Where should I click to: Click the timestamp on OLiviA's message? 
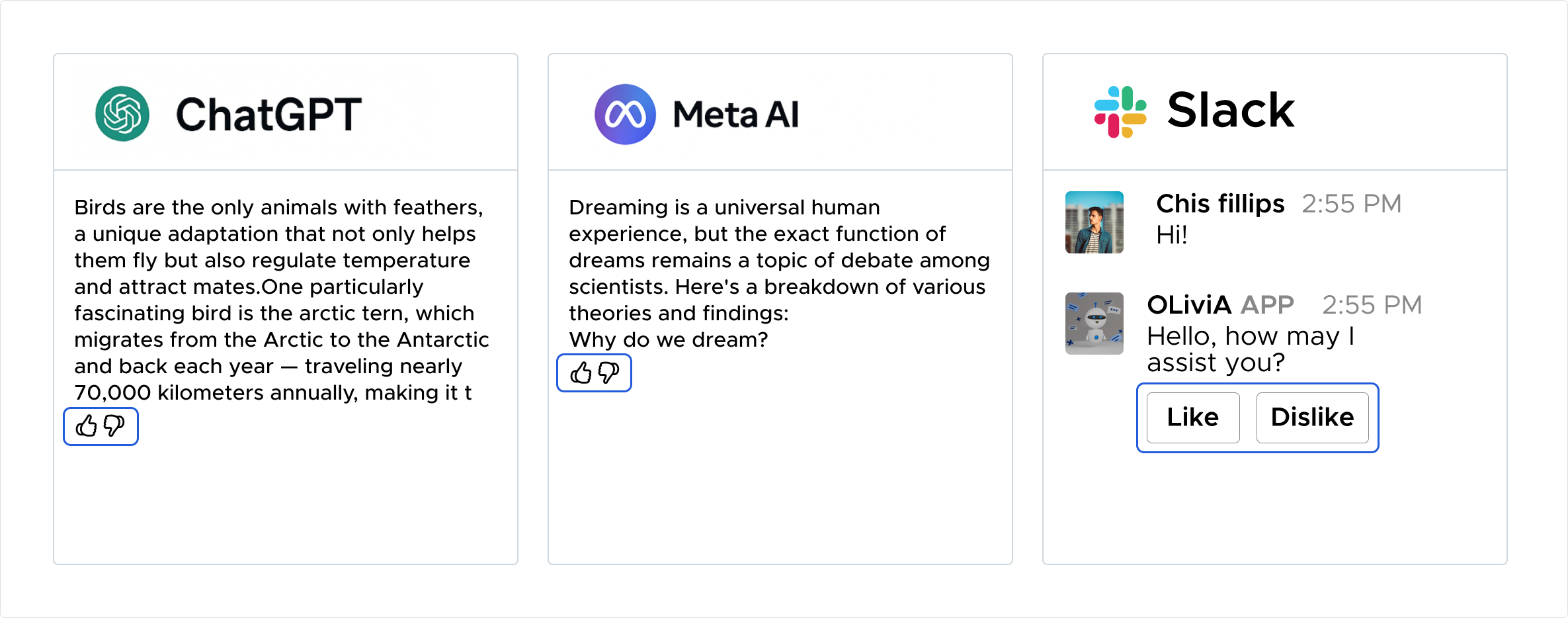tap(1372, 305)
